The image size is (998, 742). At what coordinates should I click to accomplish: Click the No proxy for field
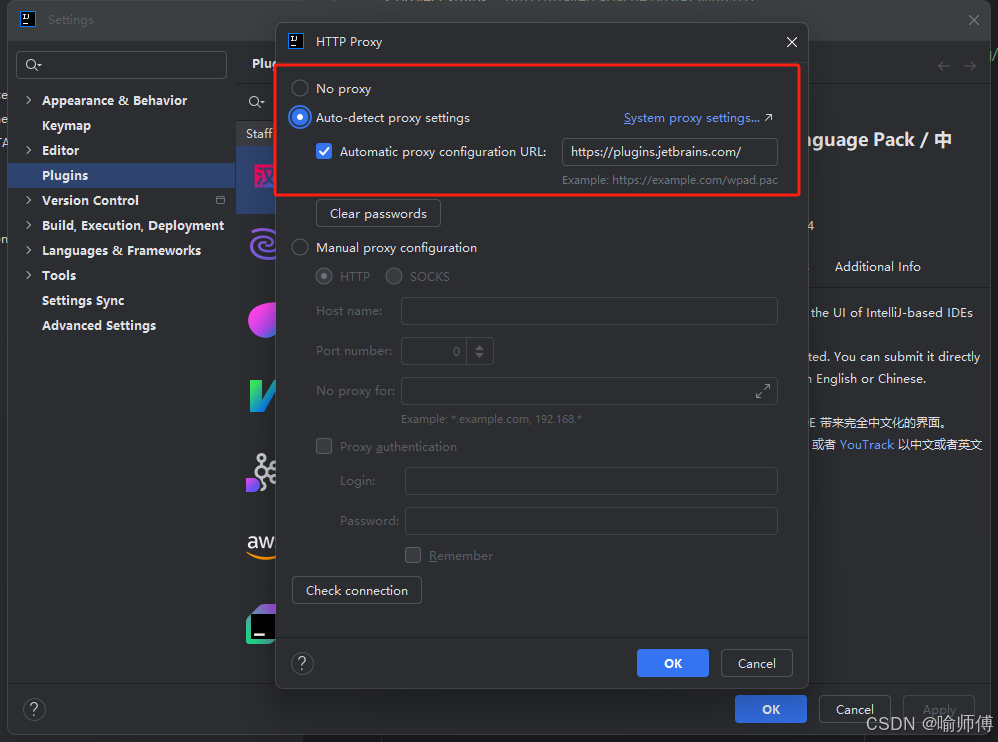click(589, 391)
